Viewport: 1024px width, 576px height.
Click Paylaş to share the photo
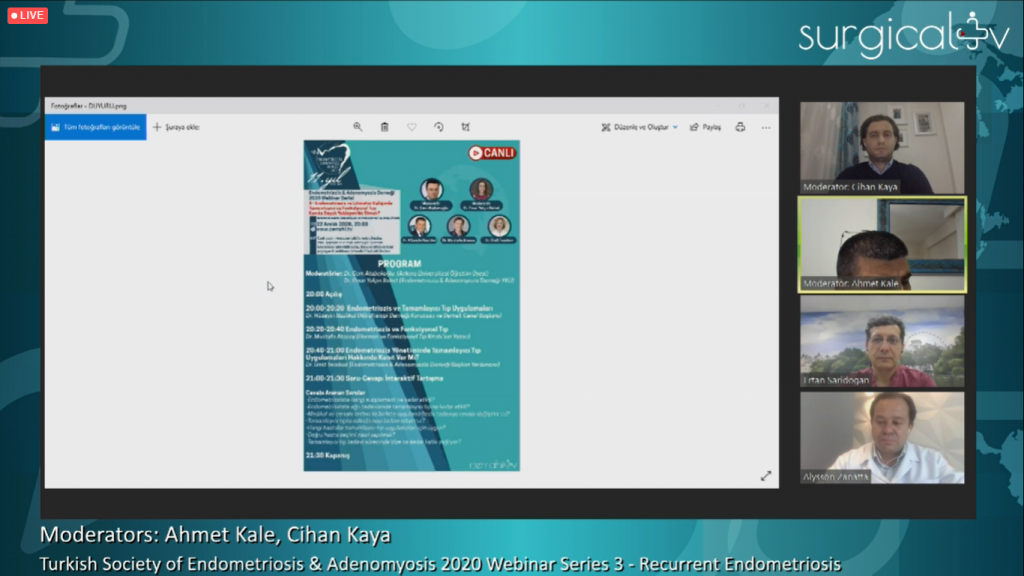coord(706,127)
